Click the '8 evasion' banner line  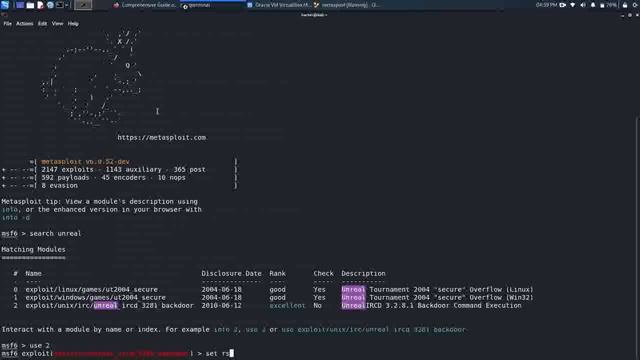59,185
